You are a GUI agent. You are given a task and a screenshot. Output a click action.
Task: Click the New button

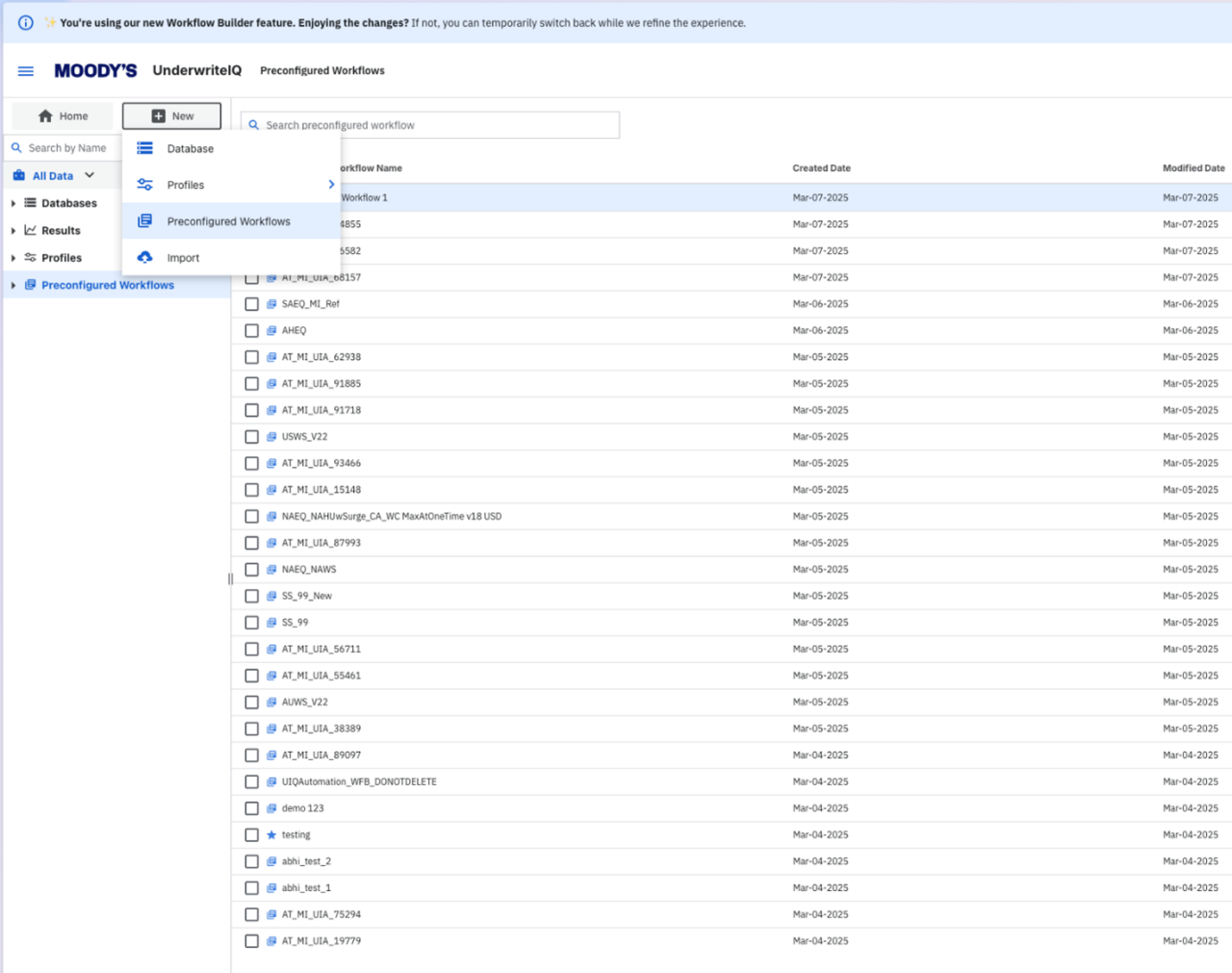tap(171, 115)
